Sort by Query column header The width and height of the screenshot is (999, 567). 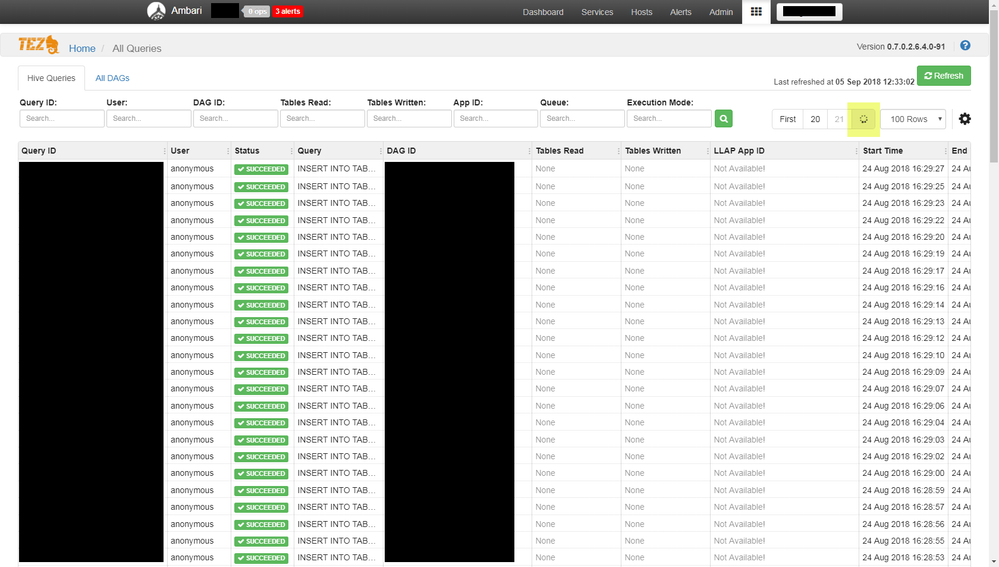[309, 151]
